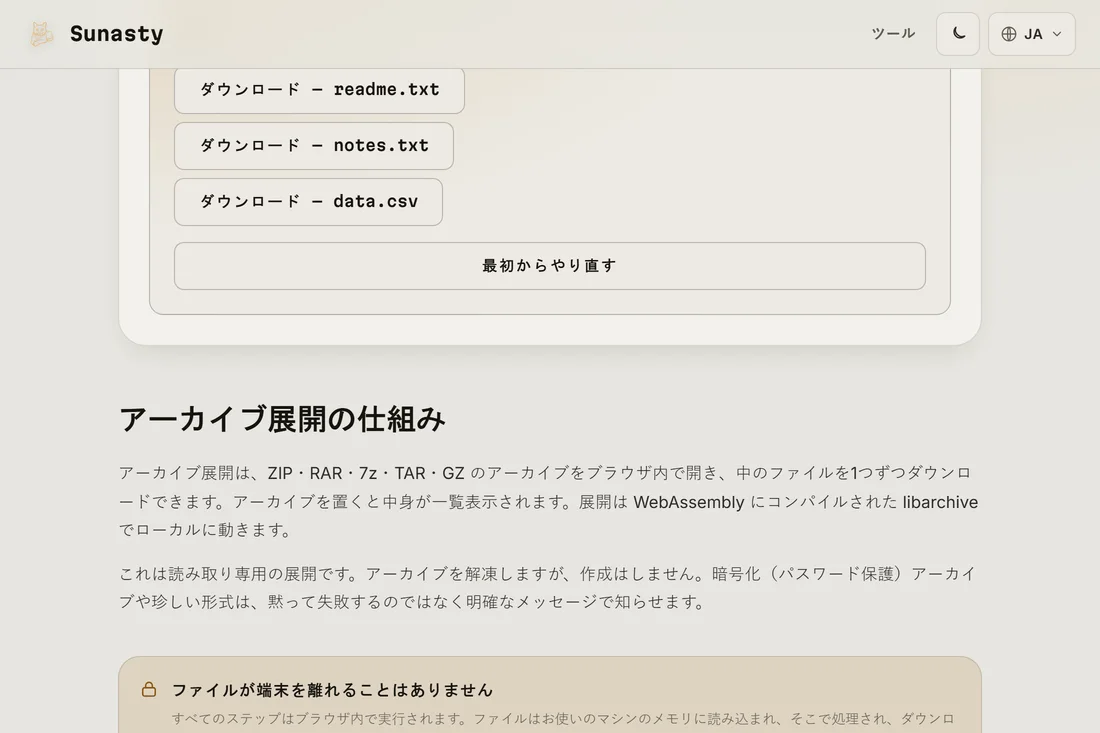
Task: Click the globe icon in language selector
Action: tap(1009, 34)
